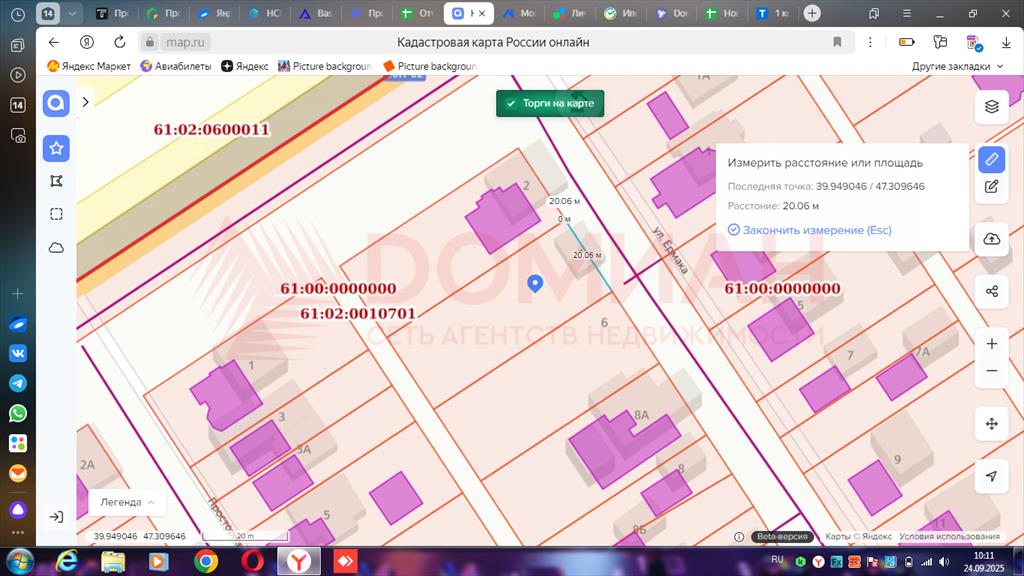Select the polygon draw tool in sidebar
The image size is (1024, 576).
pos(56,181)
